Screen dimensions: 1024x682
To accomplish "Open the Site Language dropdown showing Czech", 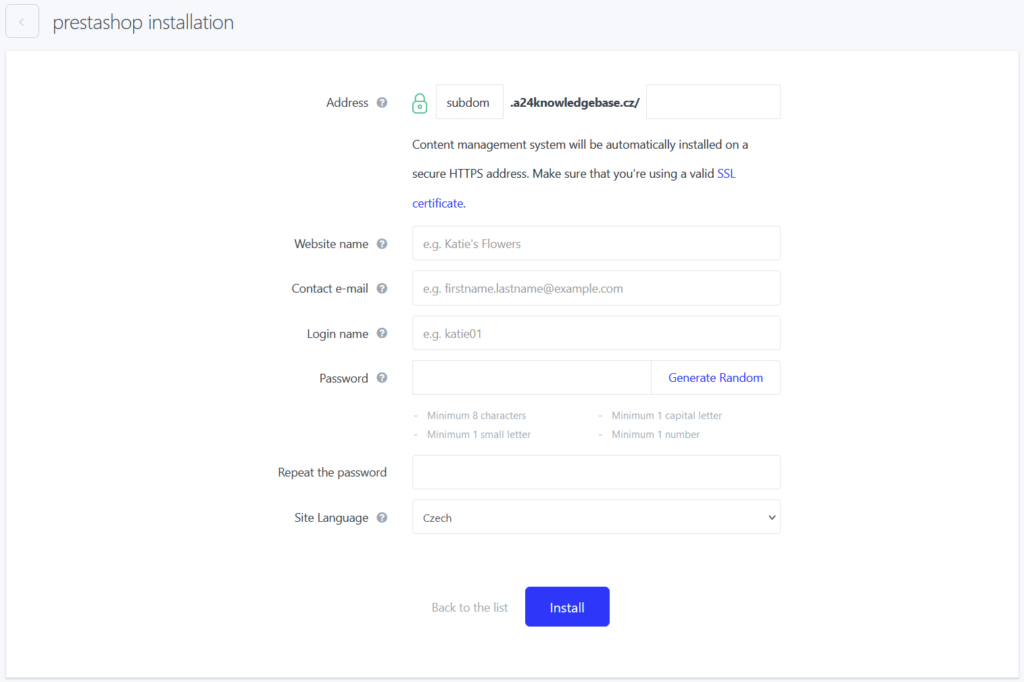I will click(596, 517).
